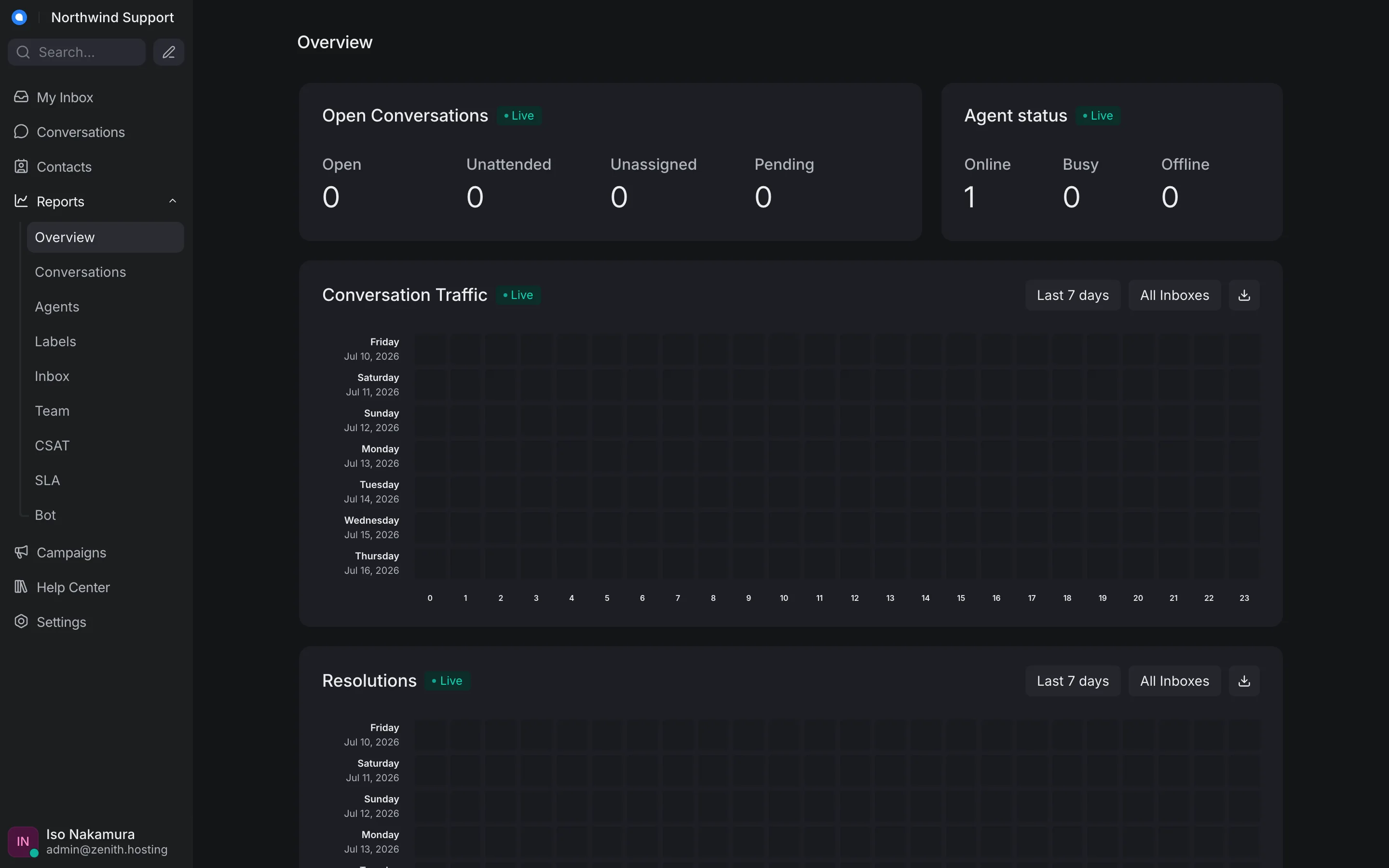The width and height of the screenshot is (1389, 868).
Task: Click the Unattended count value
Action: 475,198
